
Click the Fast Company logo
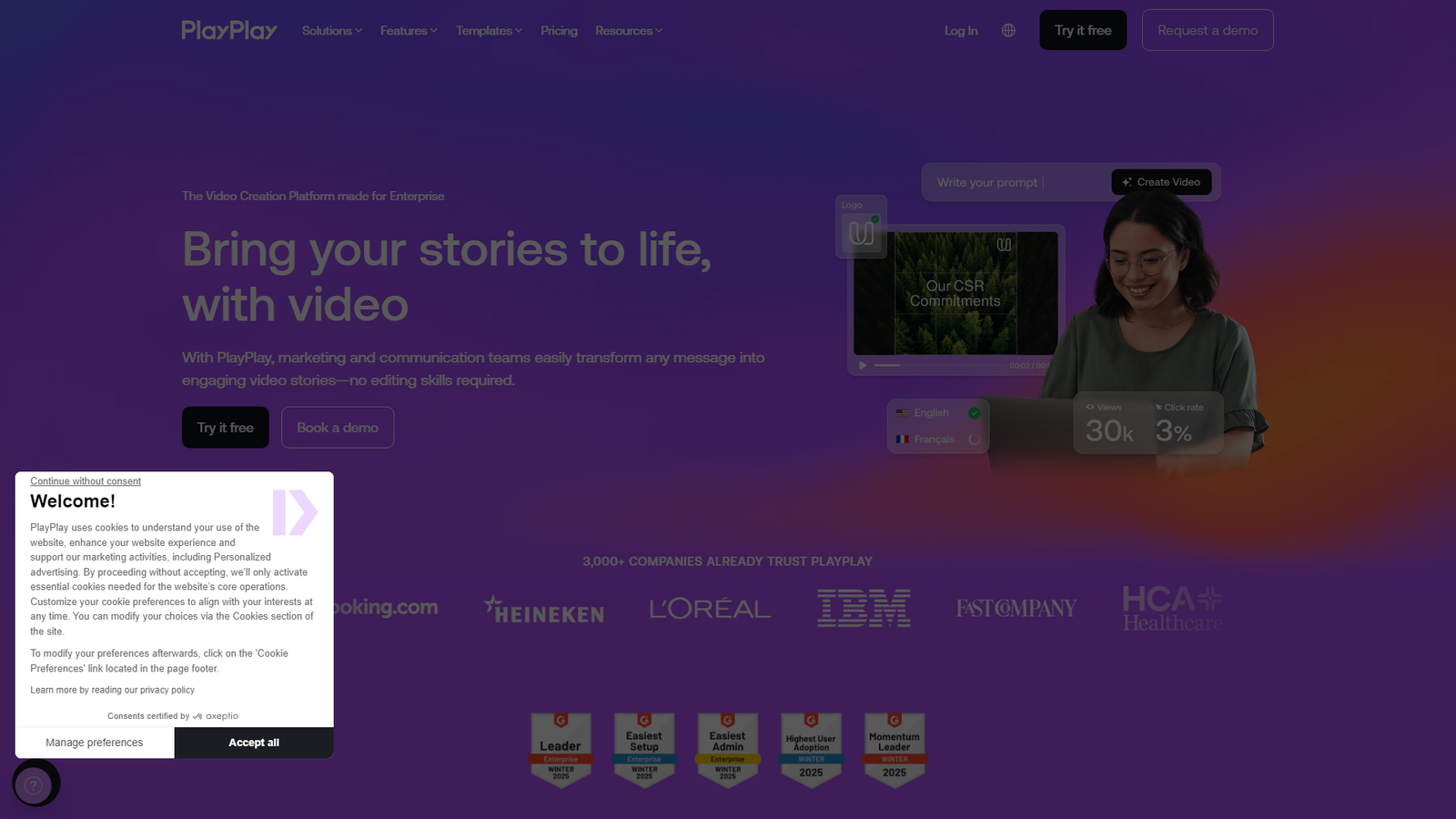pyautogui.click(x=1016, y=608)
